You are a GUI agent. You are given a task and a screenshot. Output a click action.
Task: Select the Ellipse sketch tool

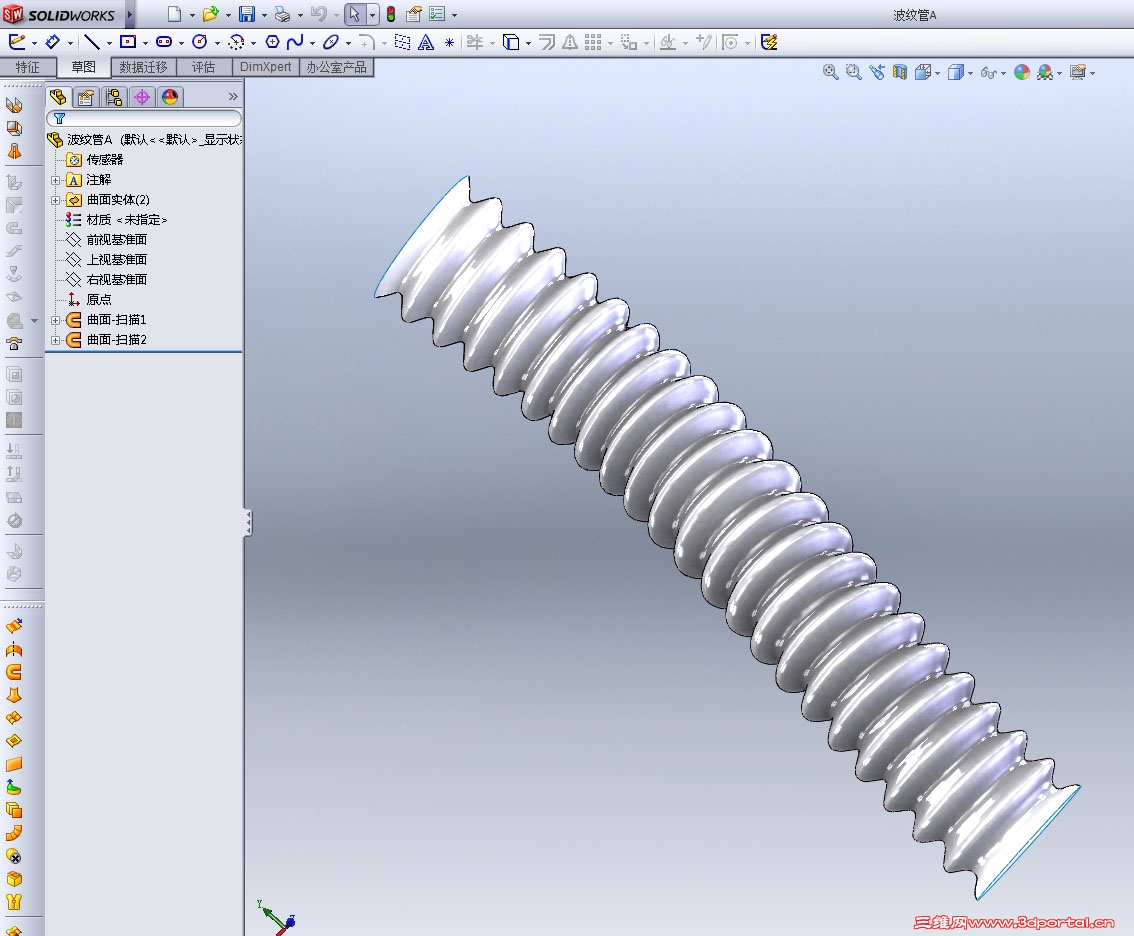[331, 42]
